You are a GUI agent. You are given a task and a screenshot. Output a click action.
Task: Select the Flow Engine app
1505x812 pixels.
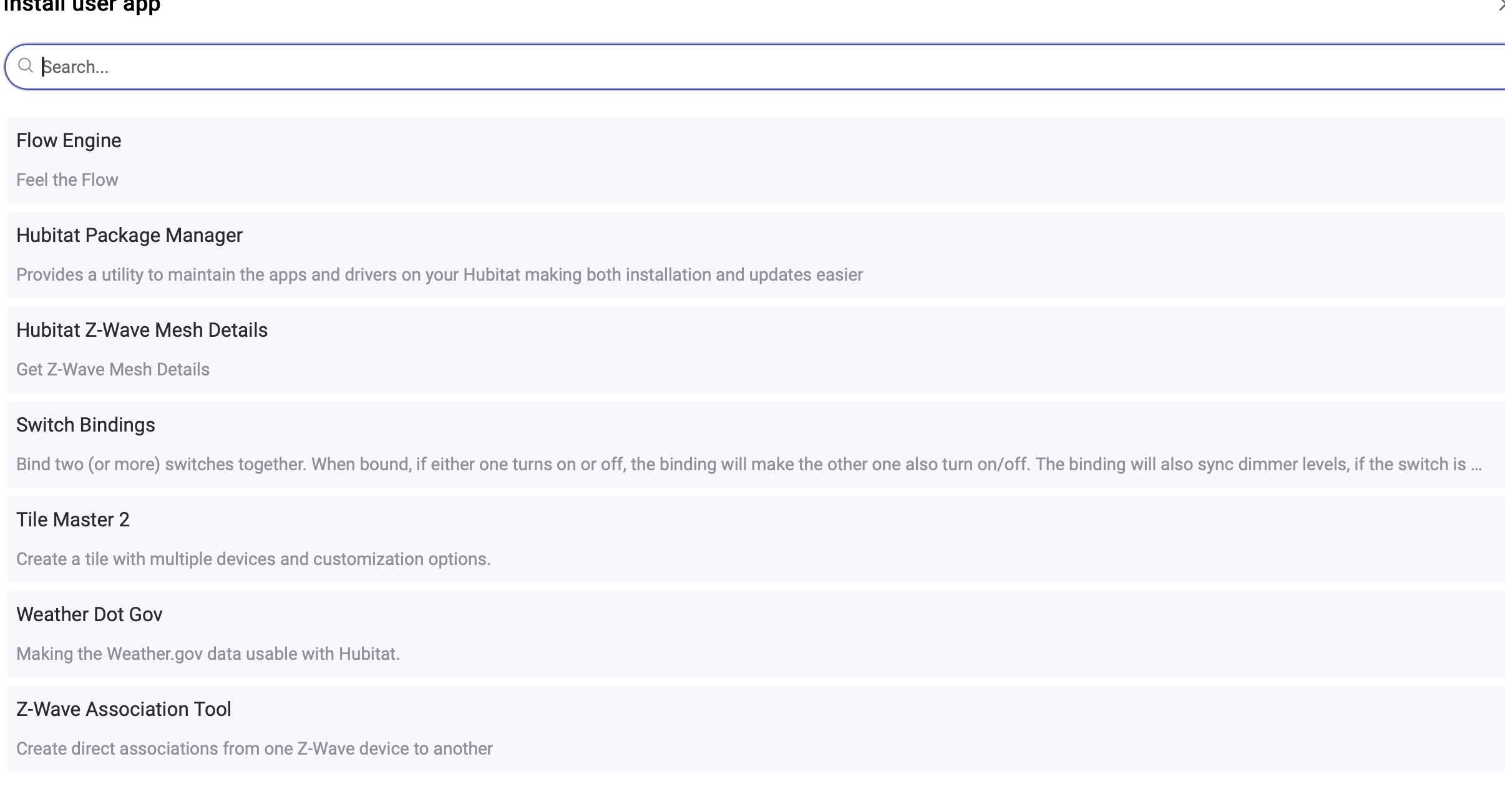coord(69,141)
